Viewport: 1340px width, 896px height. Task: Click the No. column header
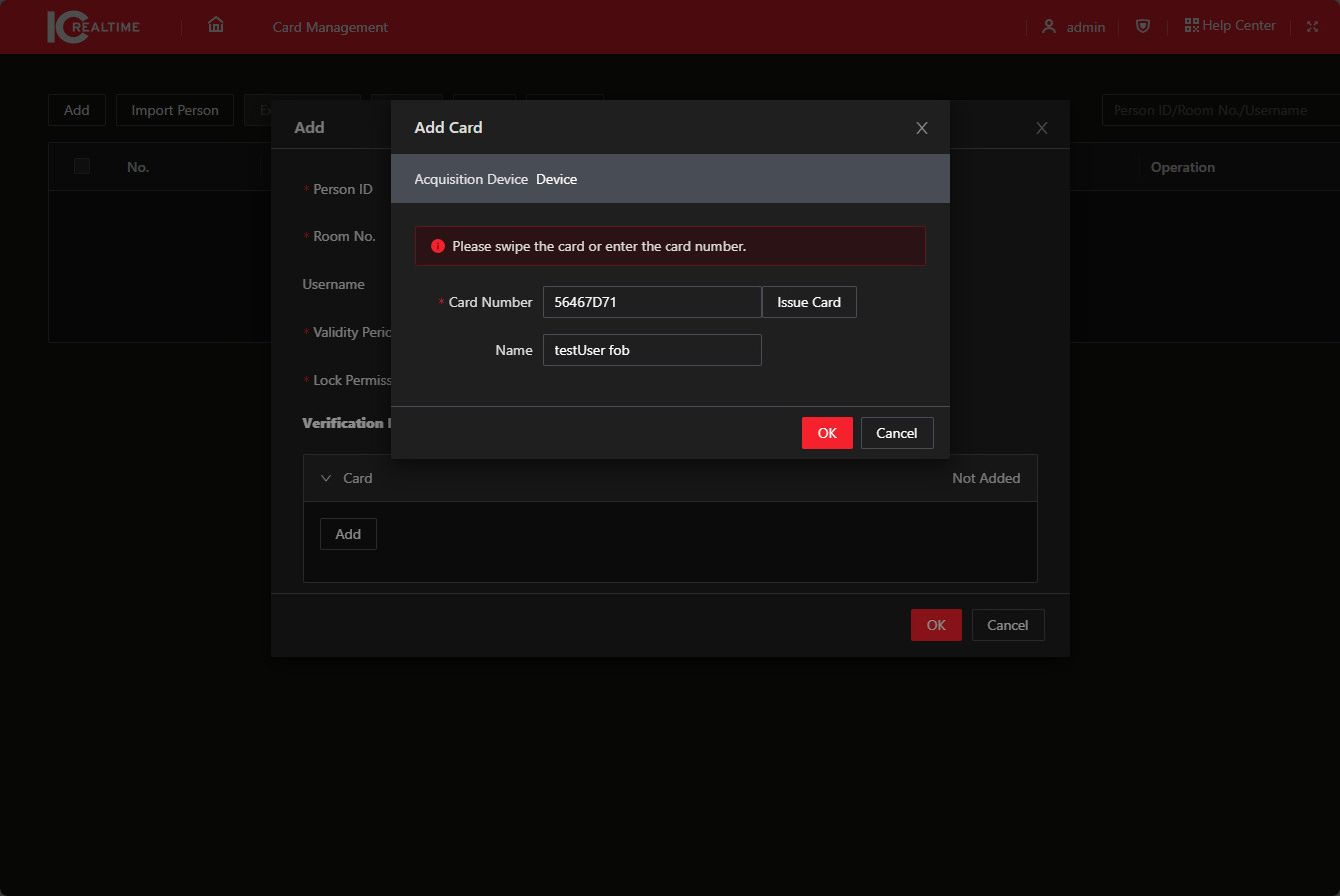(138, 167)
